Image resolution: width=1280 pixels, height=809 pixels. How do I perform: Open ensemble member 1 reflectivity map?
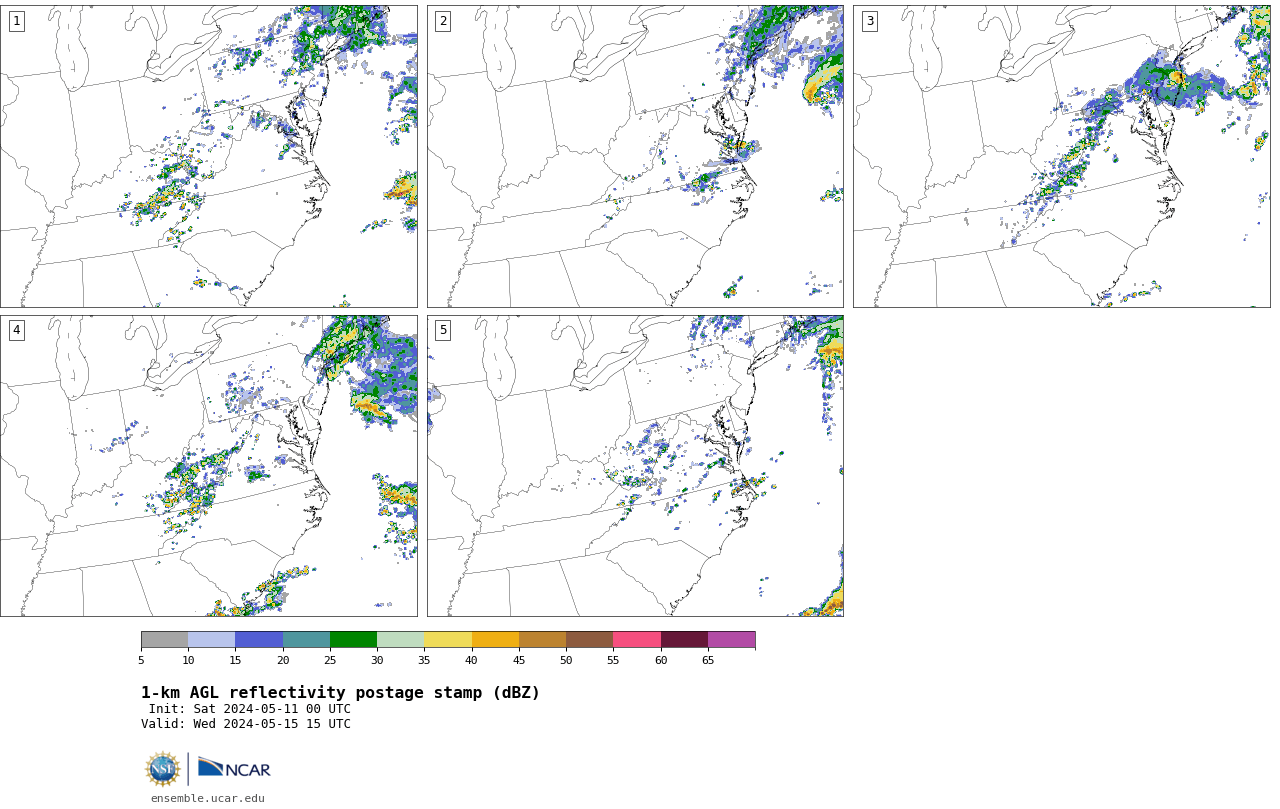tap(209, 156)
